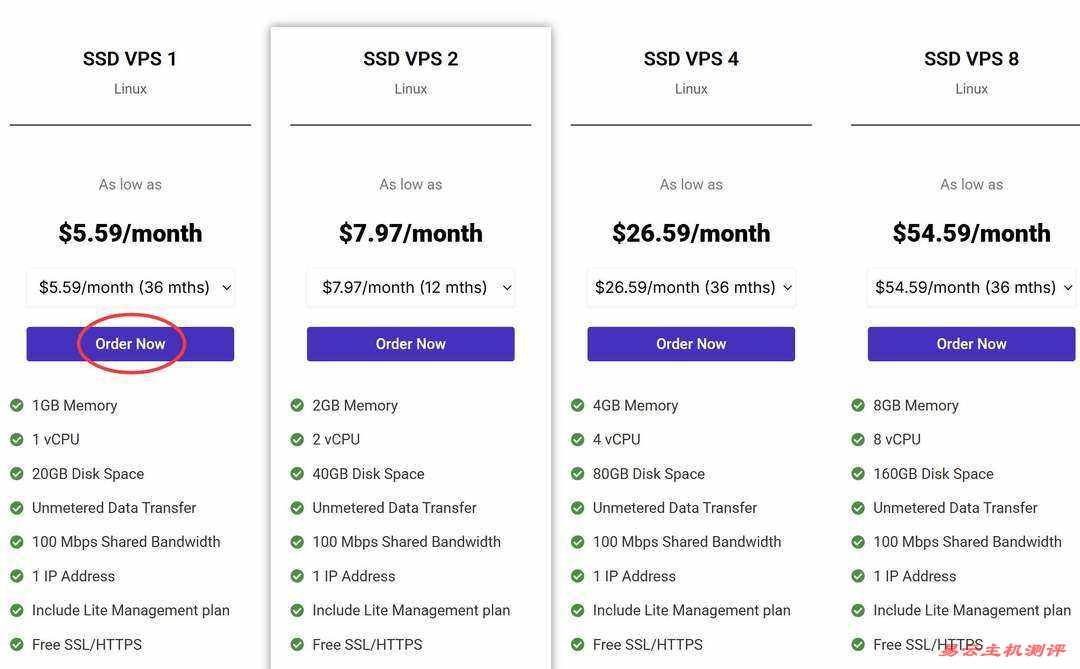Click Order Now for SSD VPS 2
Image resolution: width=1080 pixels, height=669 pixels.
[x=411, y=344]
